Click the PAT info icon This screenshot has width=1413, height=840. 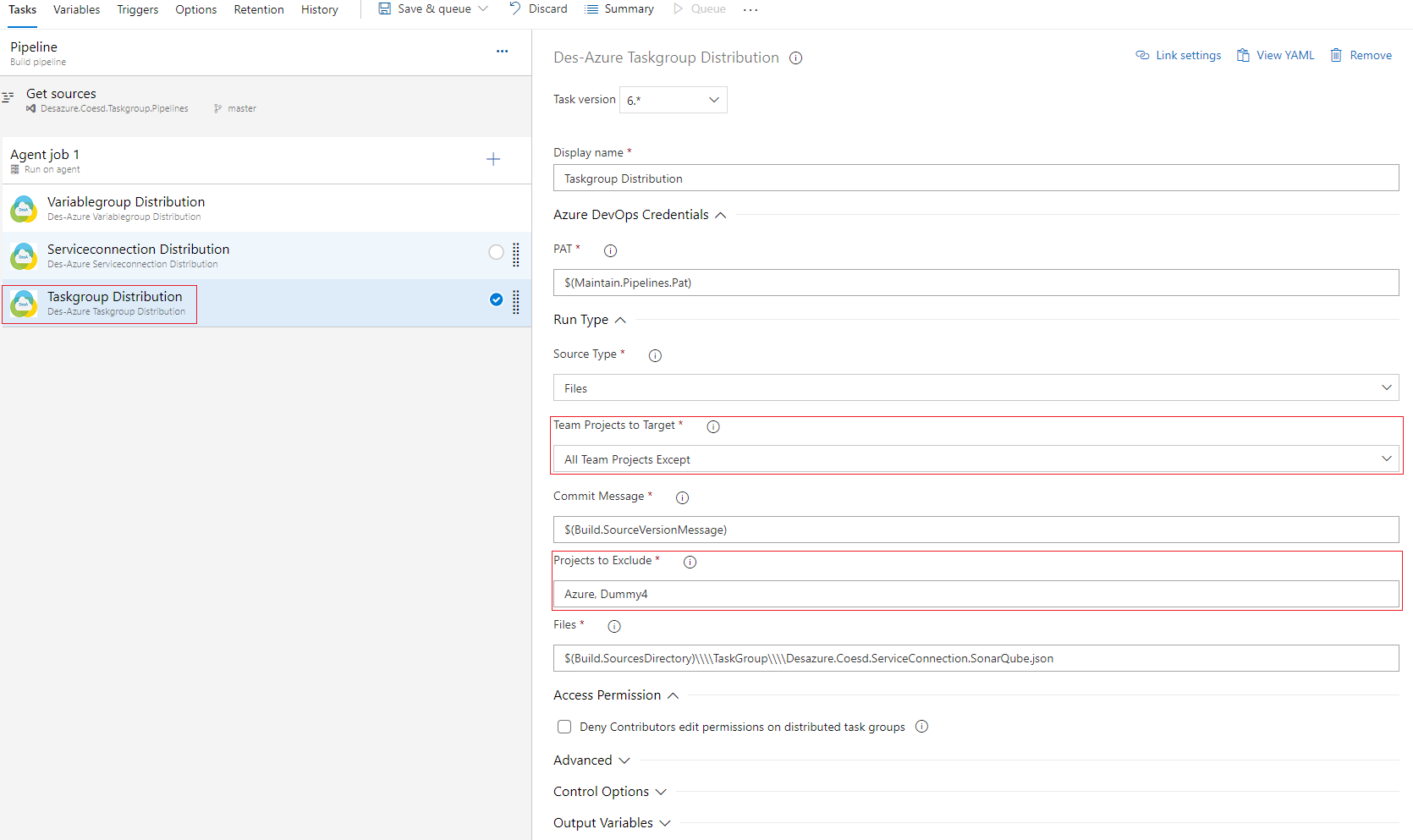pyautogui.click(x=610, y=250)
